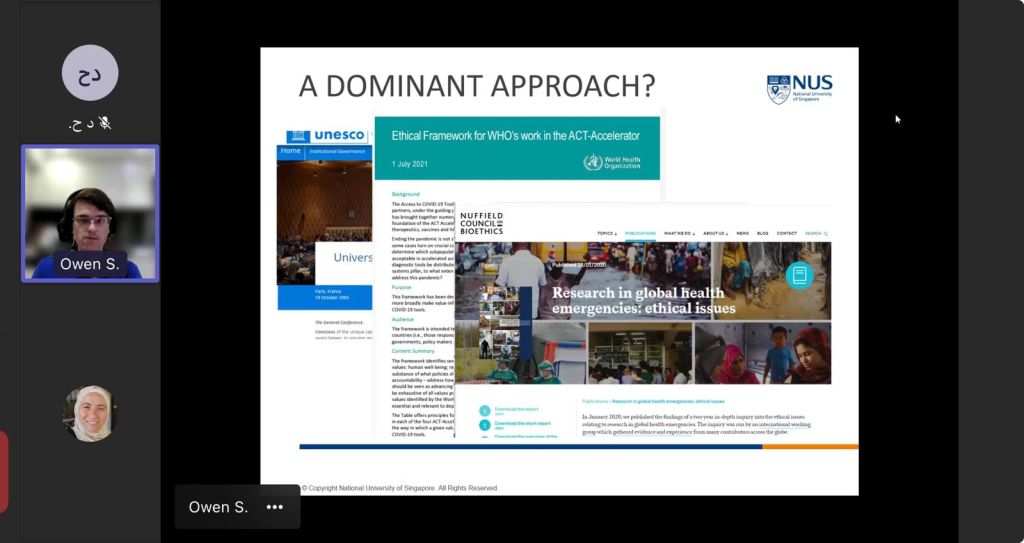Select the woman in hijab participant avatar
Image resolution: width=1024 pixels, height=543 pixels.
click(90, 413)
